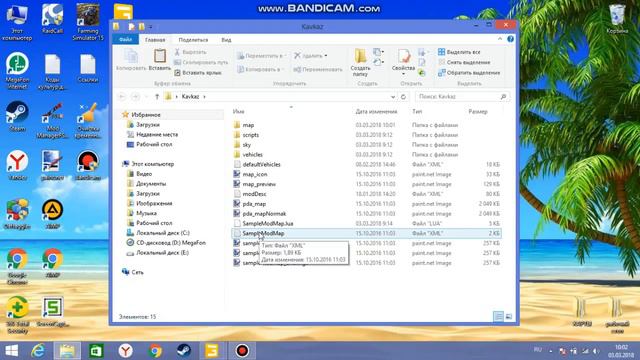The width and height of the screenshot is (640, 360).
Task: Click the Свойства icon in the ribbon
Action: 403,56
